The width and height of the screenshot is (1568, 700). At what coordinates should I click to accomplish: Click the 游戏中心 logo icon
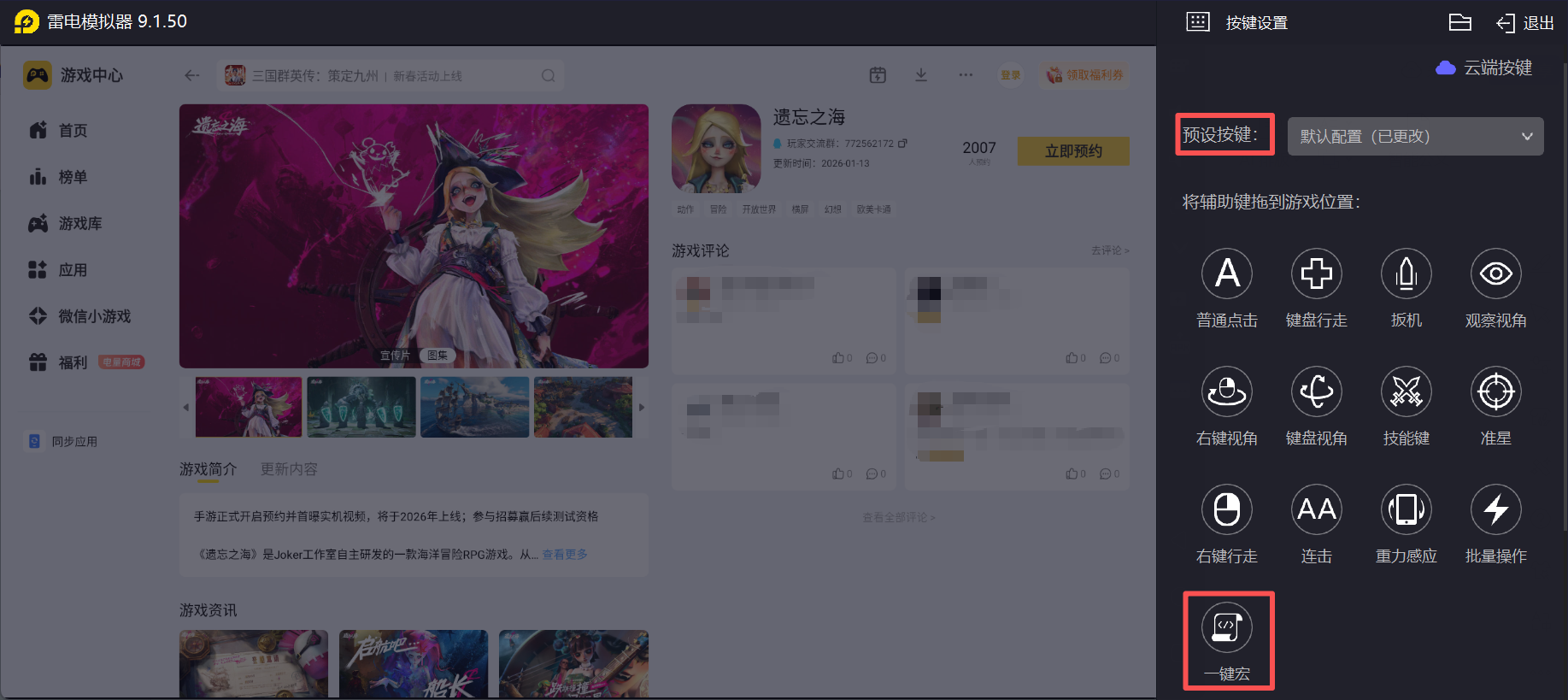pyautogui.click(x=37, y=75)
